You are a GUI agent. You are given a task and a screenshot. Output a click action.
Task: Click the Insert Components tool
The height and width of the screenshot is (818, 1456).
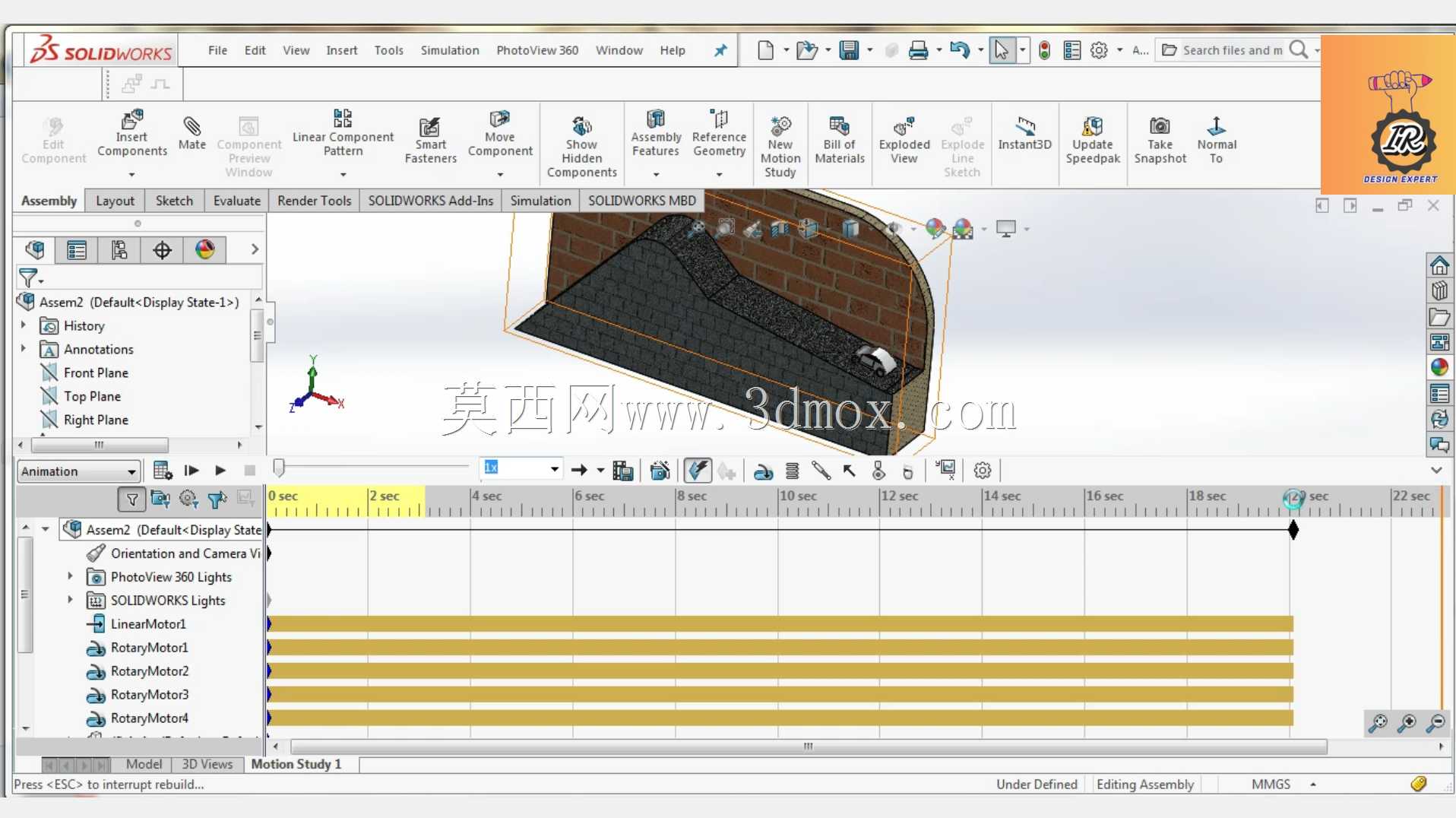pyautogui.click(x=131, y=134)
